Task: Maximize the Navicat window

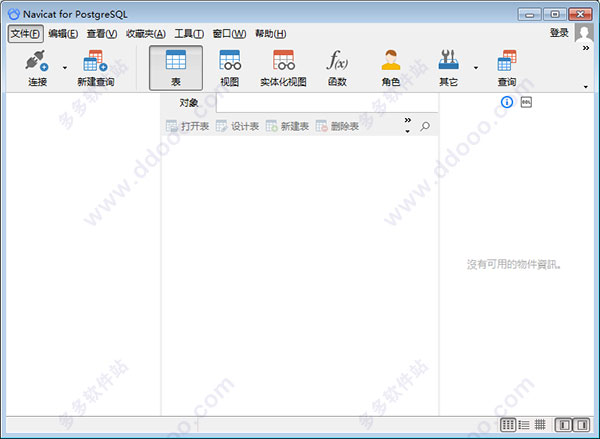Action: [554, 14]
